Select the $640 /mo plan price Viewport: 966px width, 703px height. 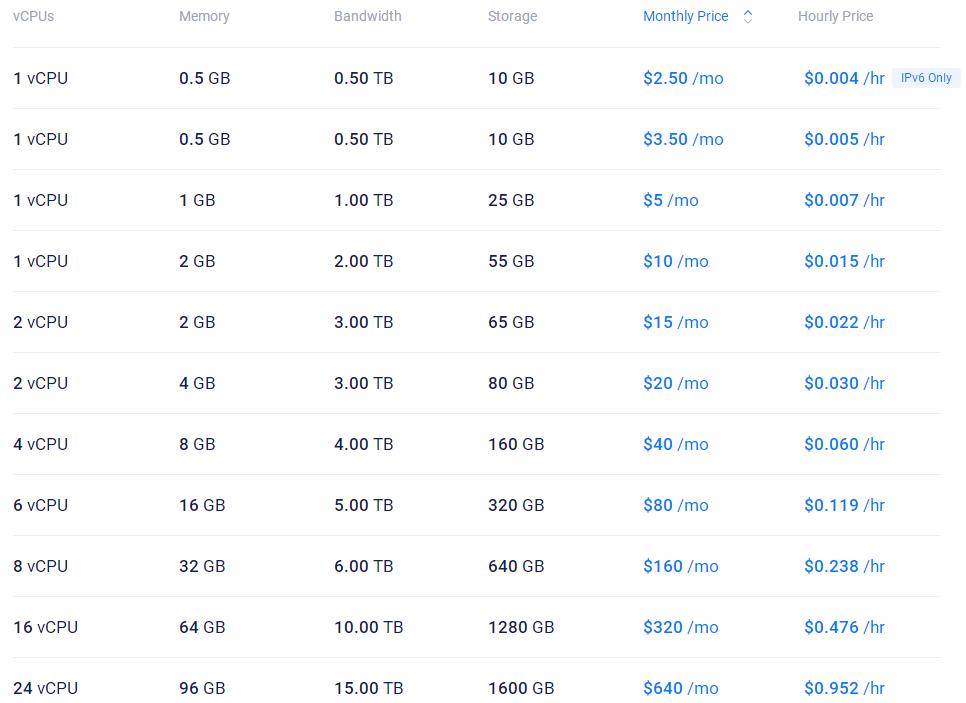point(680,688)
